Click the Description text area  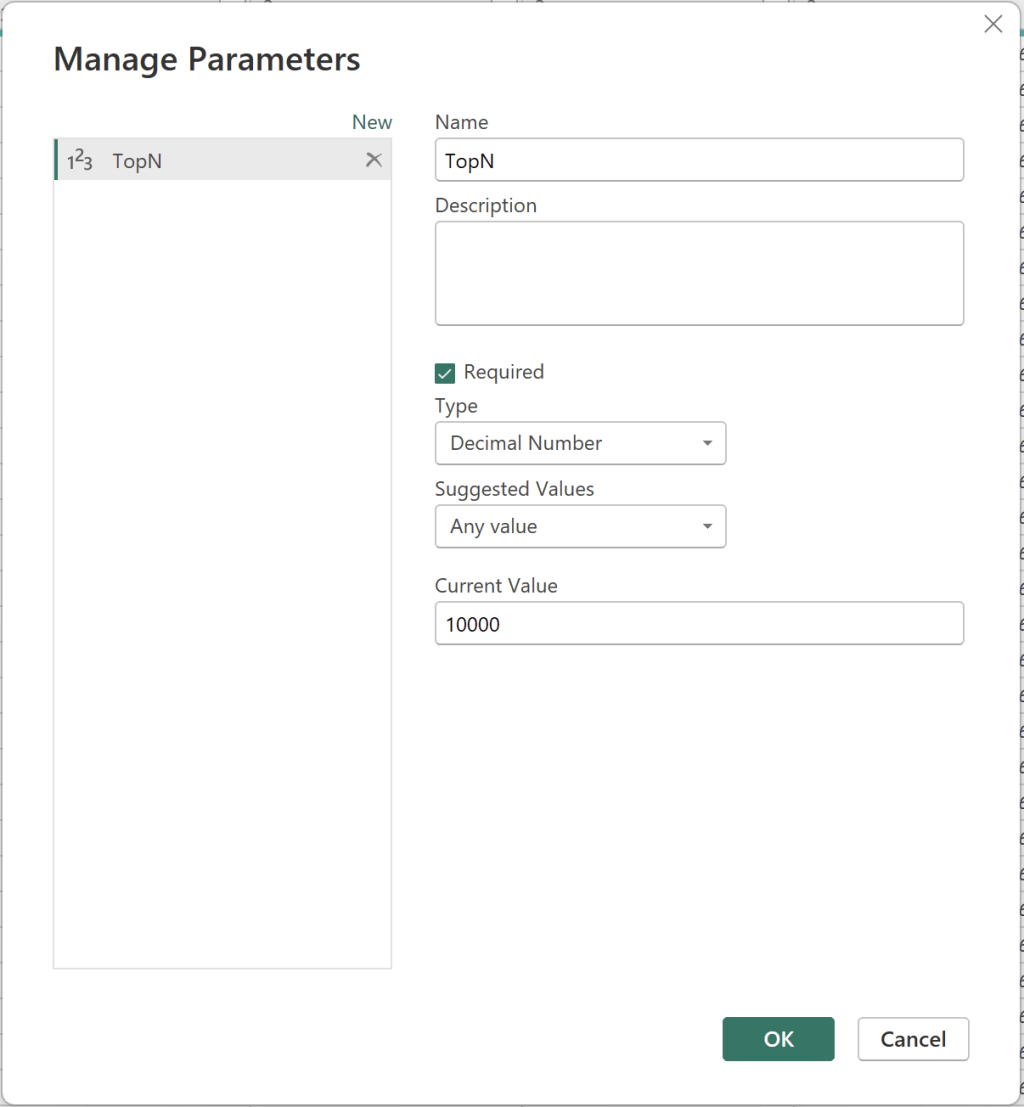[x=699, y=272]
